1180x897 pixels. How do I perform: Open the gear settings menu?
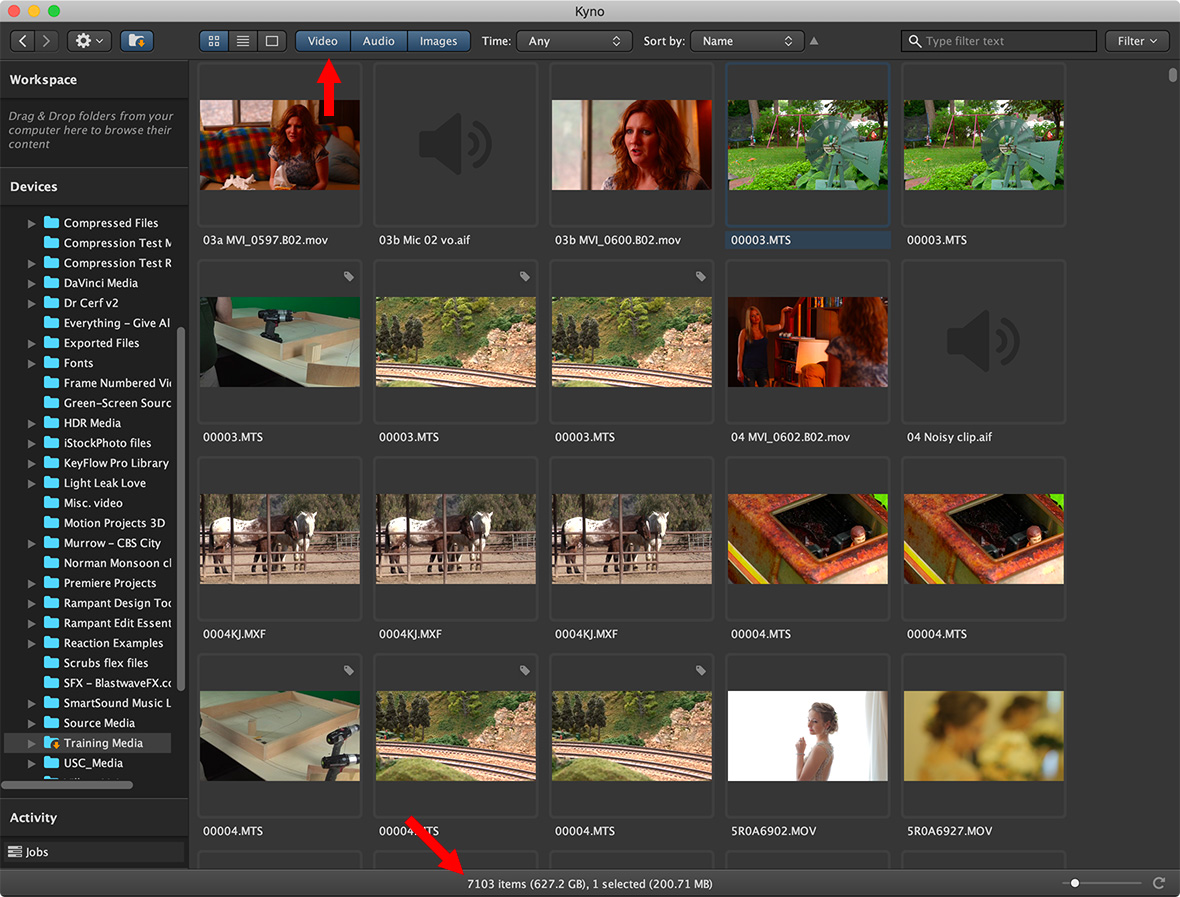[x=89, y=41]
